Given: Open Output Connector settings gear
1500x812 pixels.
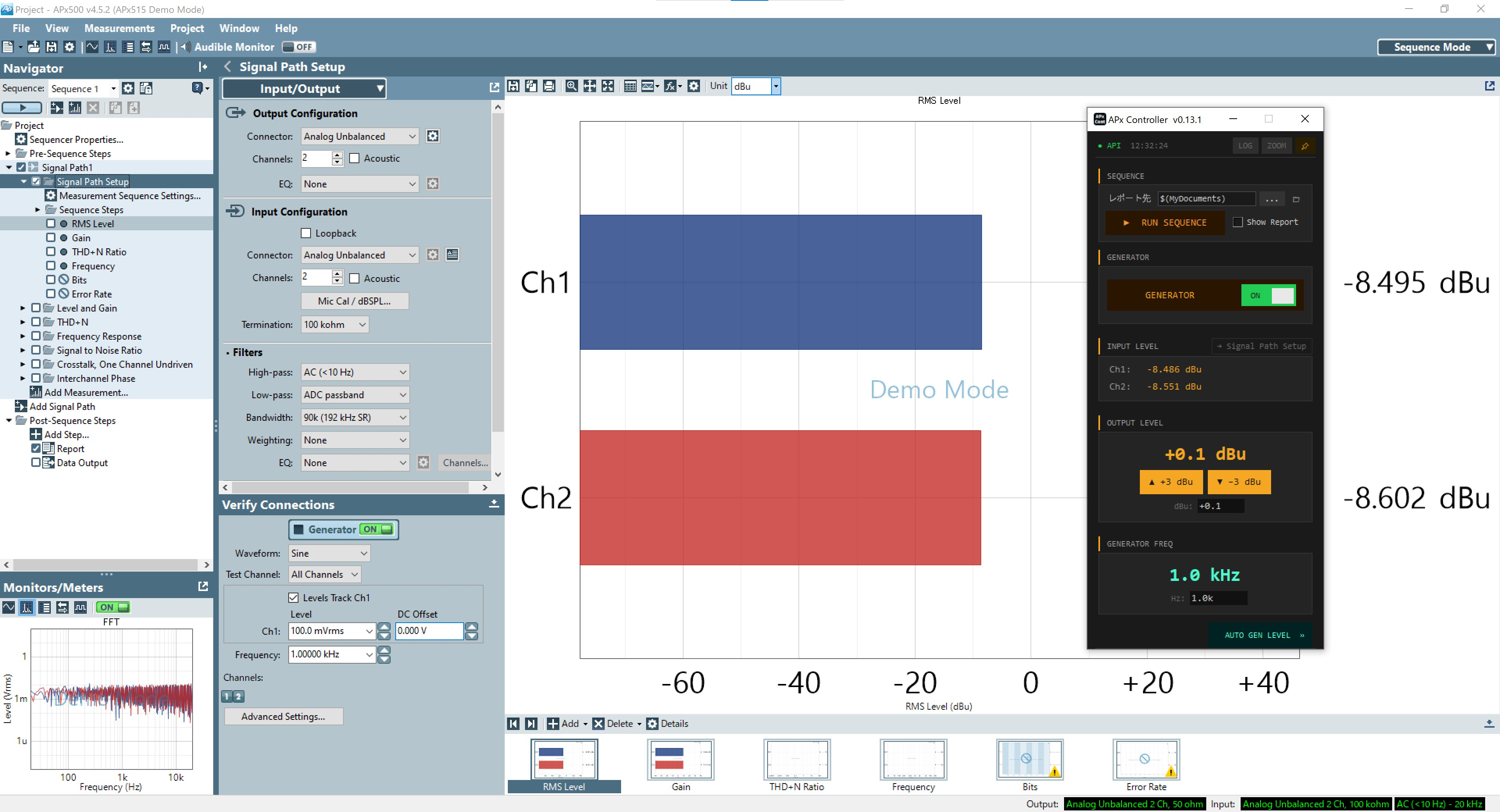Looking at the screenshot, I should pyautogui.click(x=433, y=136).
